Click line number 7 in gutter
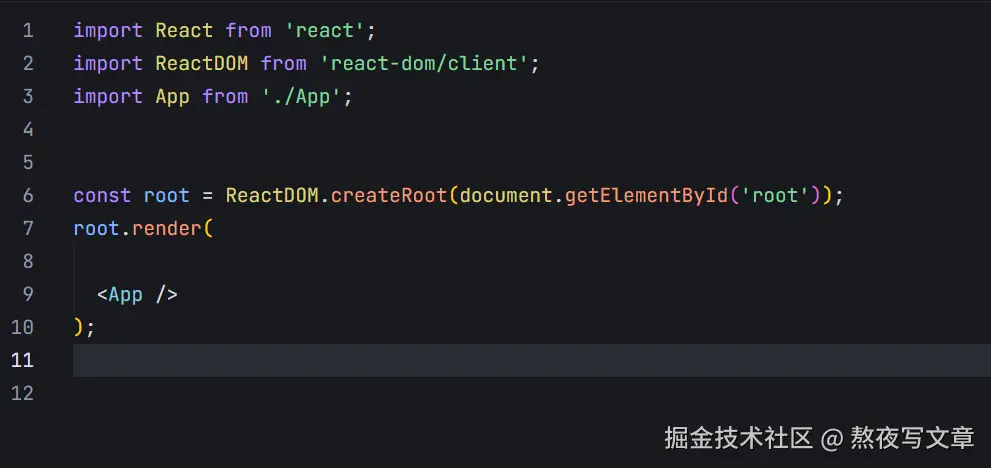991x468 pixels. click(x=28, y=228)
